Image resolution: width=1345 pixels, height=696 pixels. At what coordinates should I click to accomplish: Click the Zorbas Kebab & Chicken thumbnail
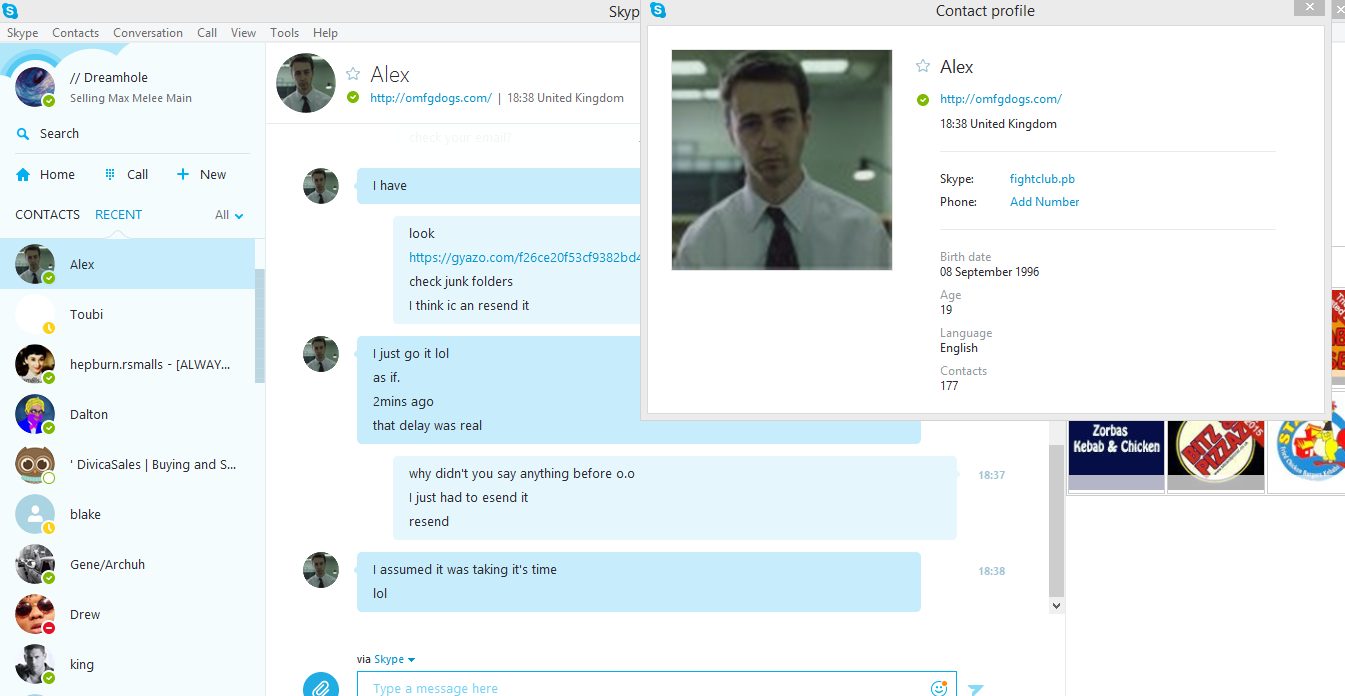point(1116,453)
